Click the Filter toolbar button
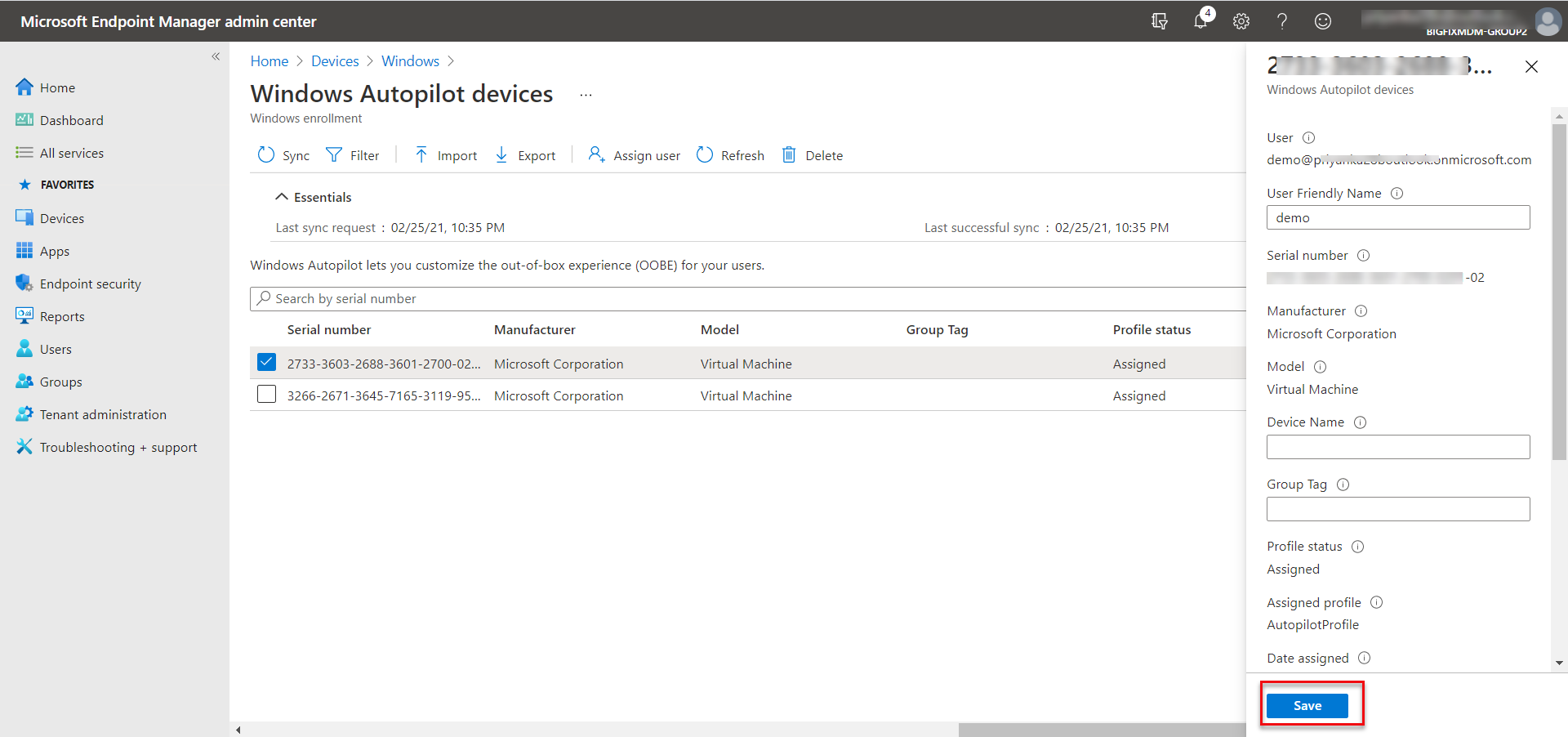 coord(353,155)
